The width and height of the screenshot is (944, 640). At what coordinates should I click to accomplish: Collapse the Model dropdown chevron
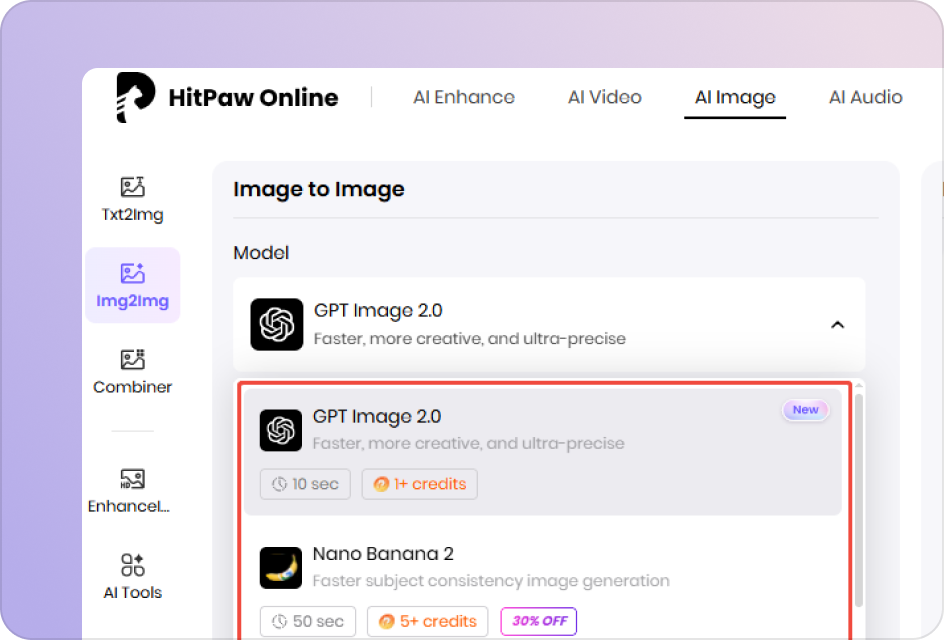[x=837, y=325]
